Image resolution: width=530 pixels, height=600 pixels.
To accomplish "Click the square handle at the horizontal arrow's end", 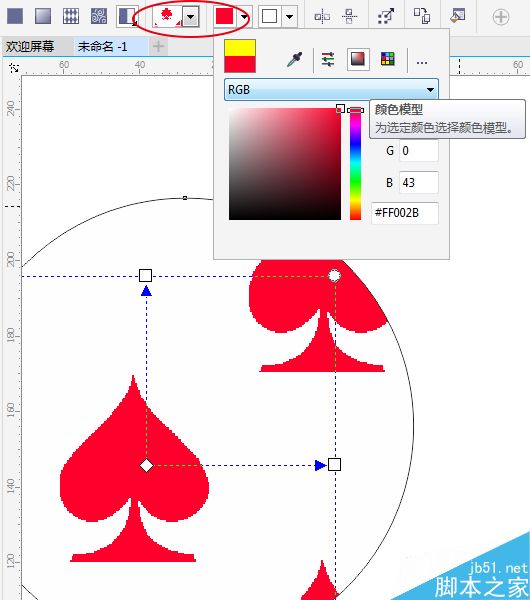I will click(x=334, y=465).
